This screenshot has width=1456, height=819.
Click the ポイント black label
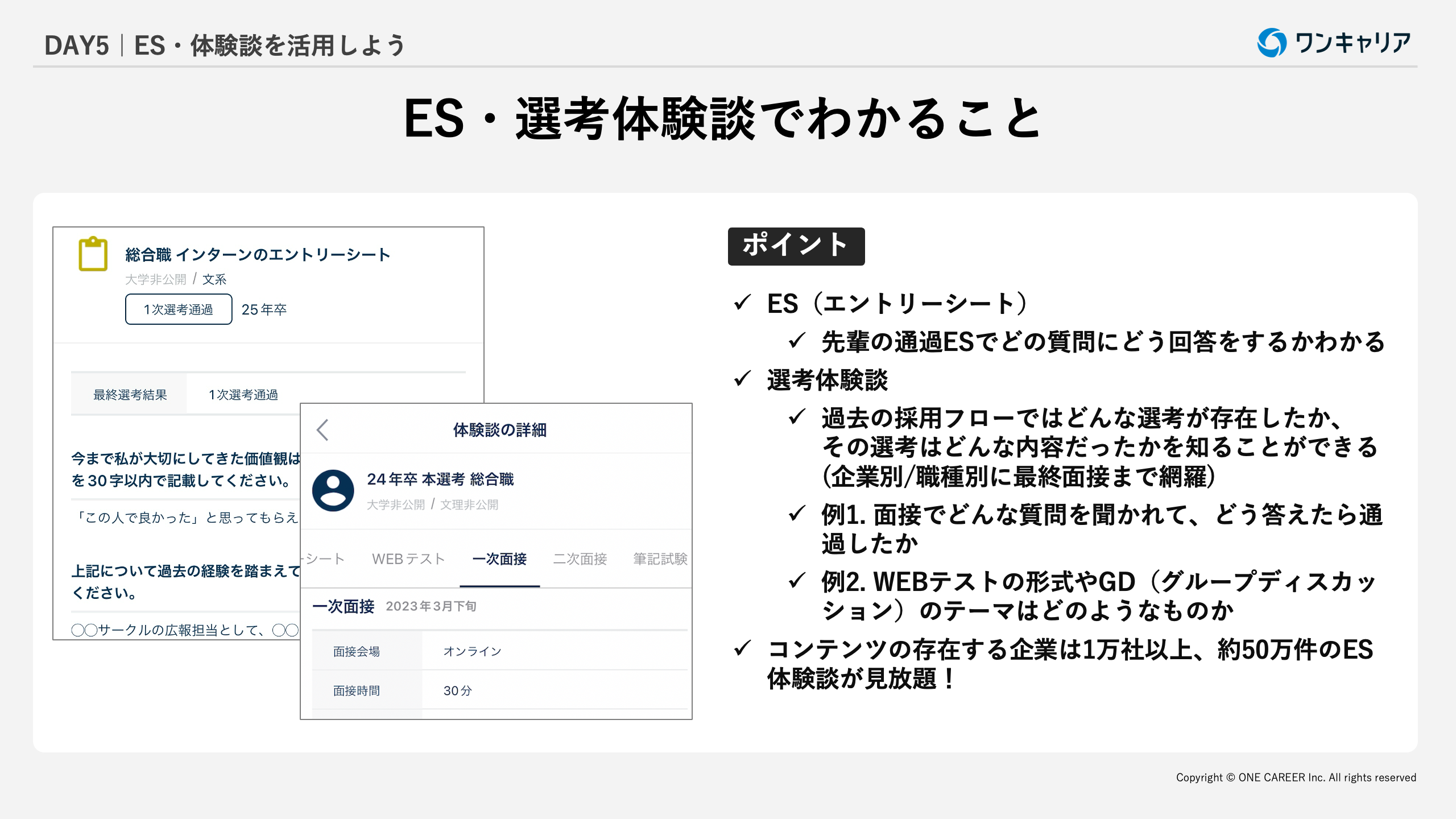[x=796, y=246]
